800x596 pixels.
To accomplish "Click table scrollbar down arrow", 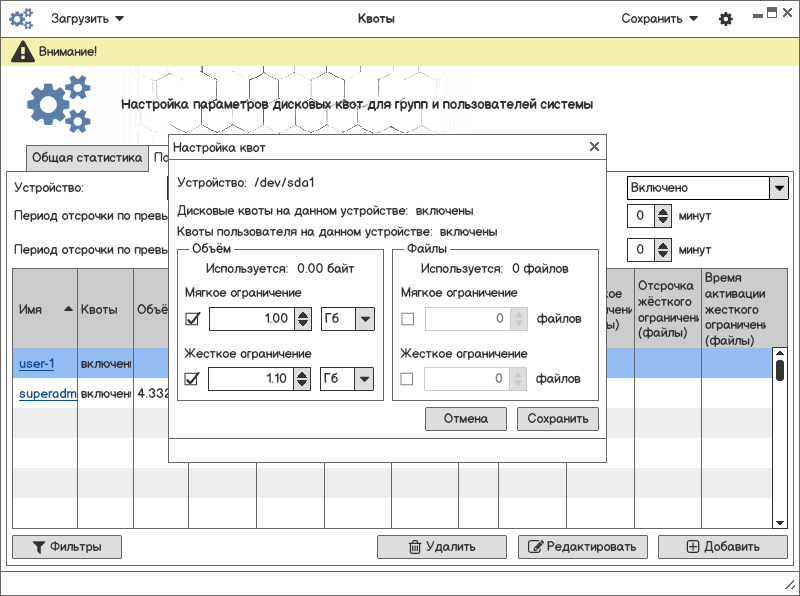I will coord(780,523).
